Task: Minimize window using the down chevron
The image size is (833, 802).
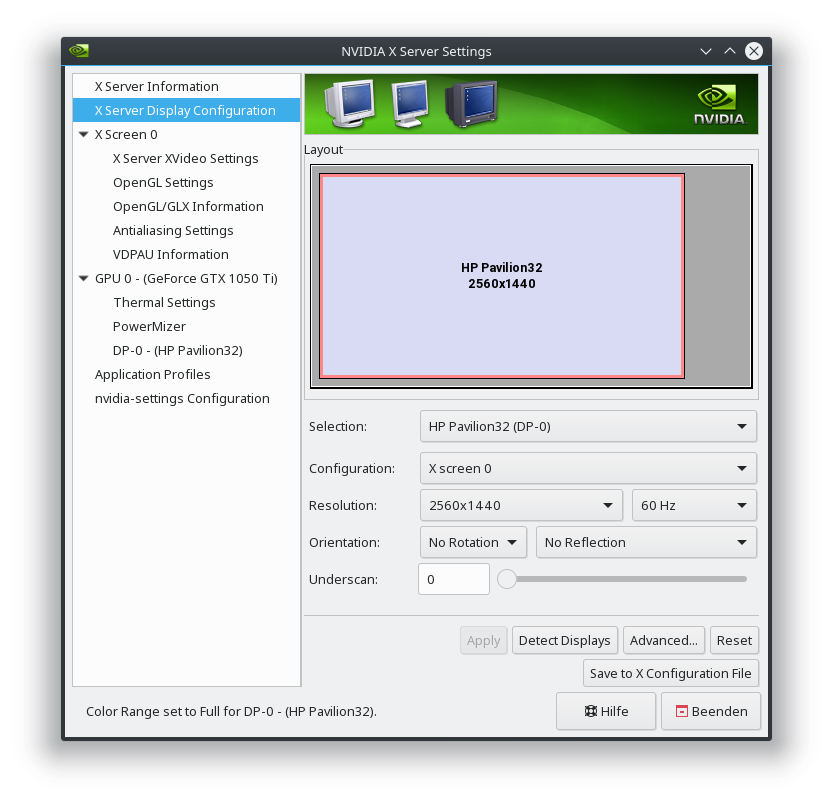Action: click(706, 51)
